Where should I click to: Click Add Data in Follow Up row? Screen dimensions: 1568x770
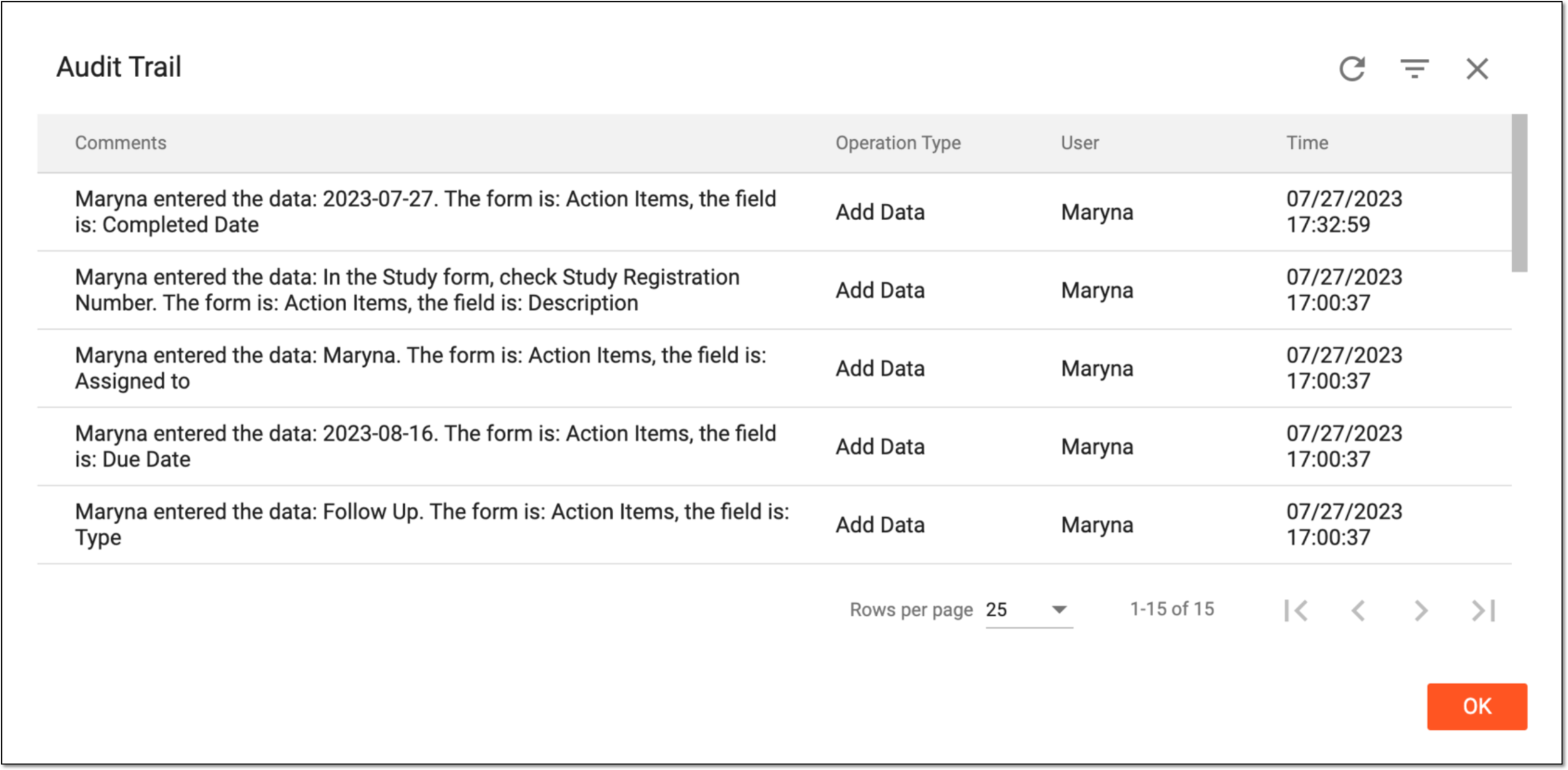880,525
